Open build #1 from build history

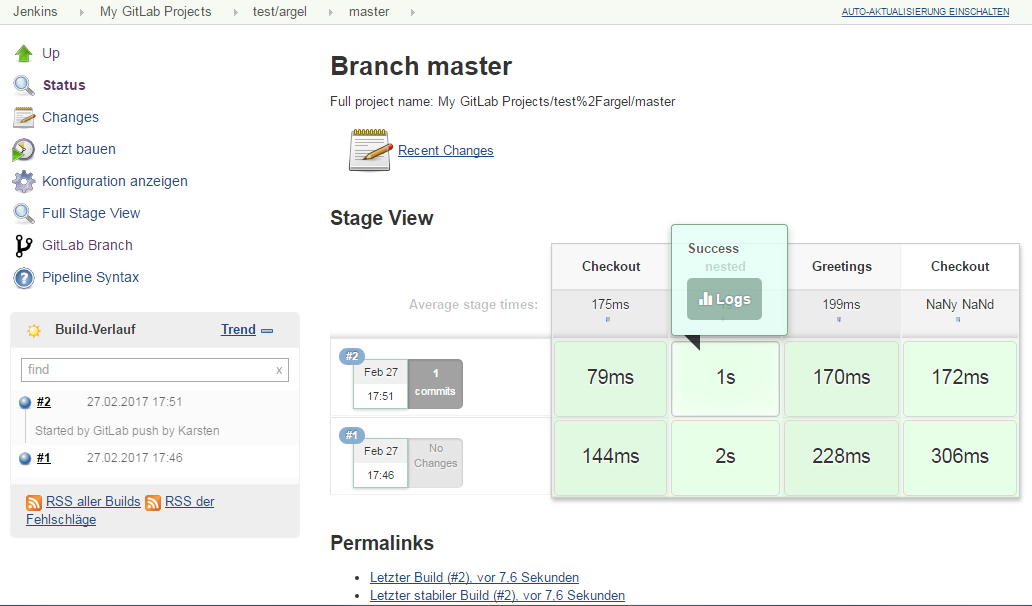[x=43, y=458]
